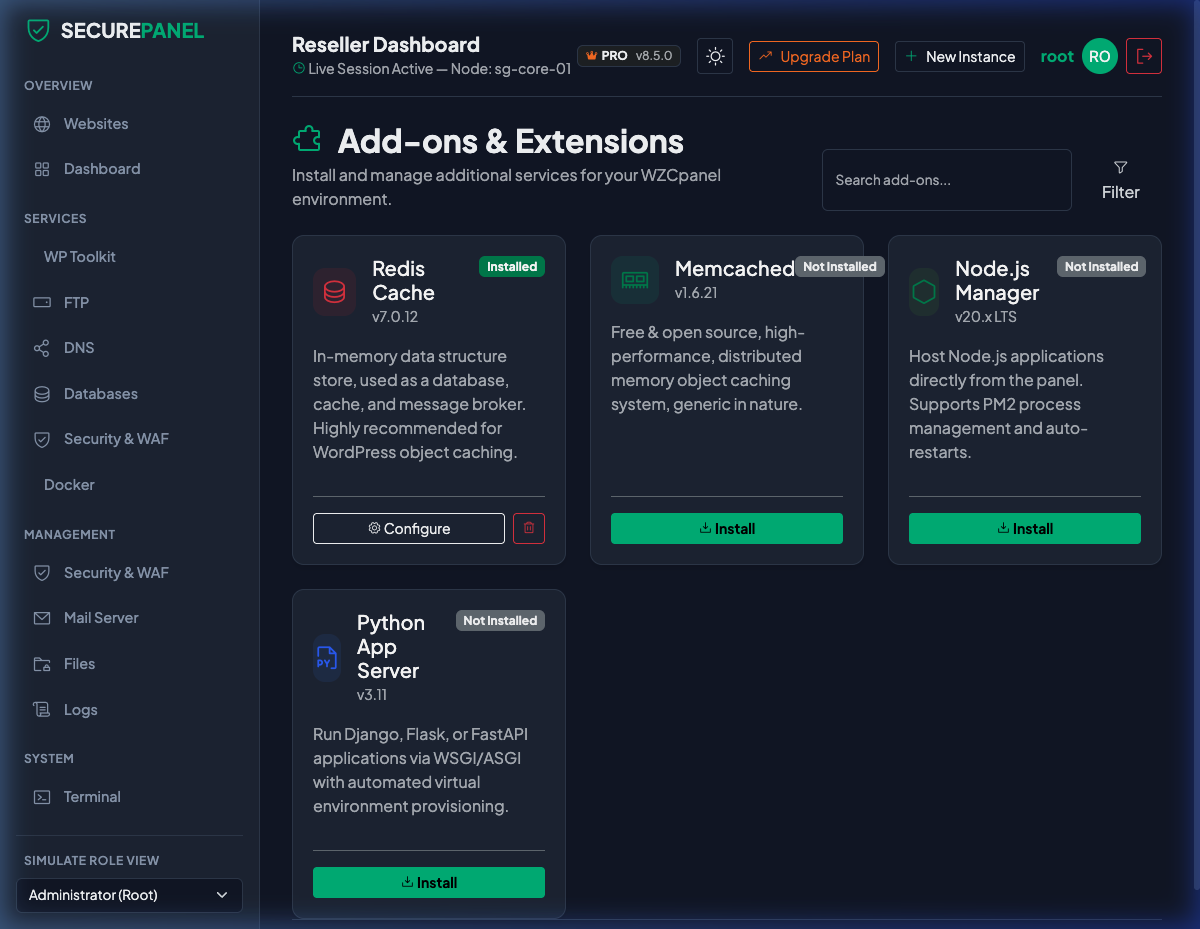
Task: Open Logs label in sidebar
Action: tap(81, 710)
